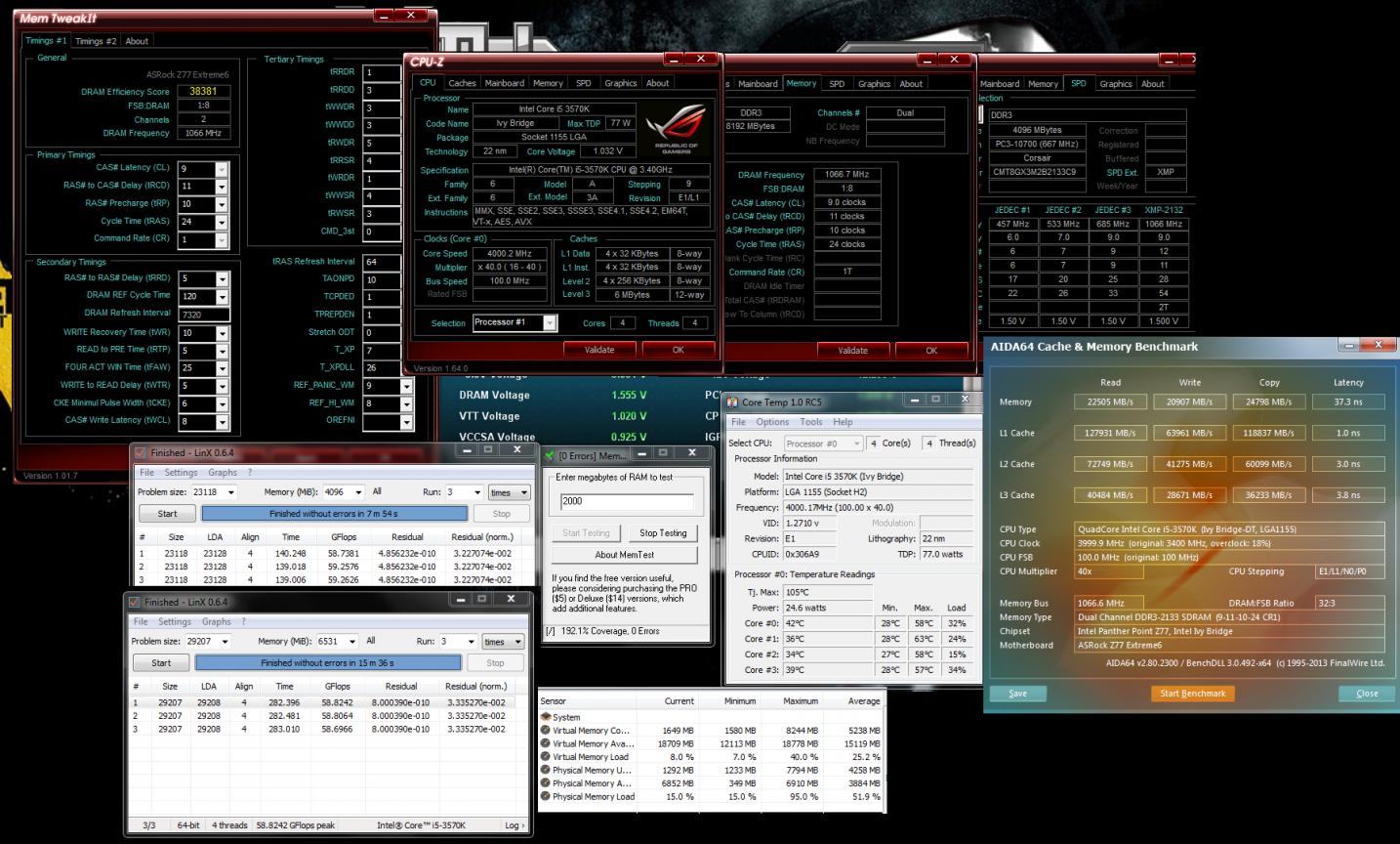Open Graphics tab in the CPU-Z SPD window
This screenshot has width=1400, height=844.
click(1115, 84)
